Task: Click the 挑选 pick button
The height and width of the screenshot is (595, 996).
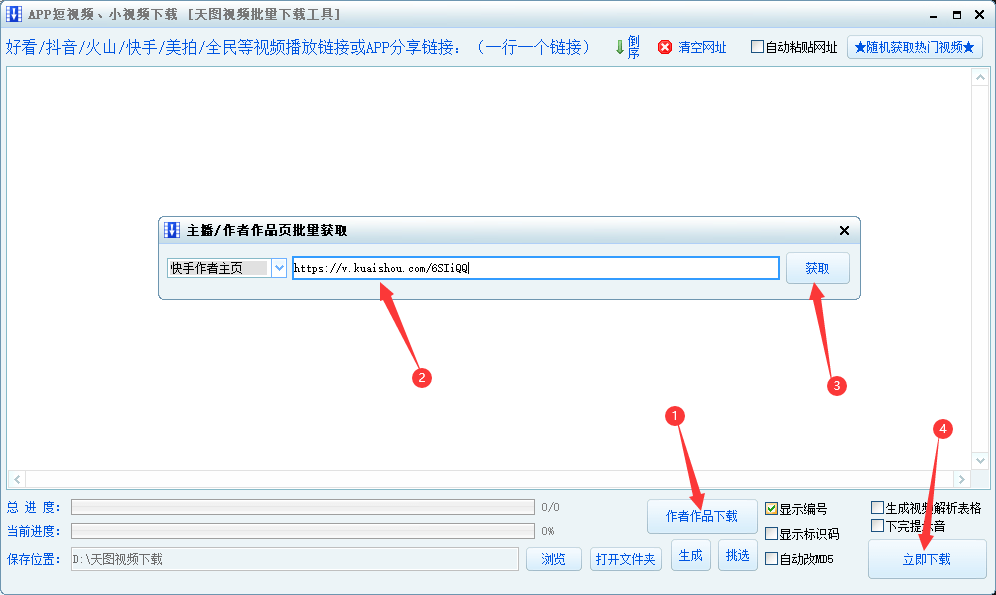Action: point(737,555)
